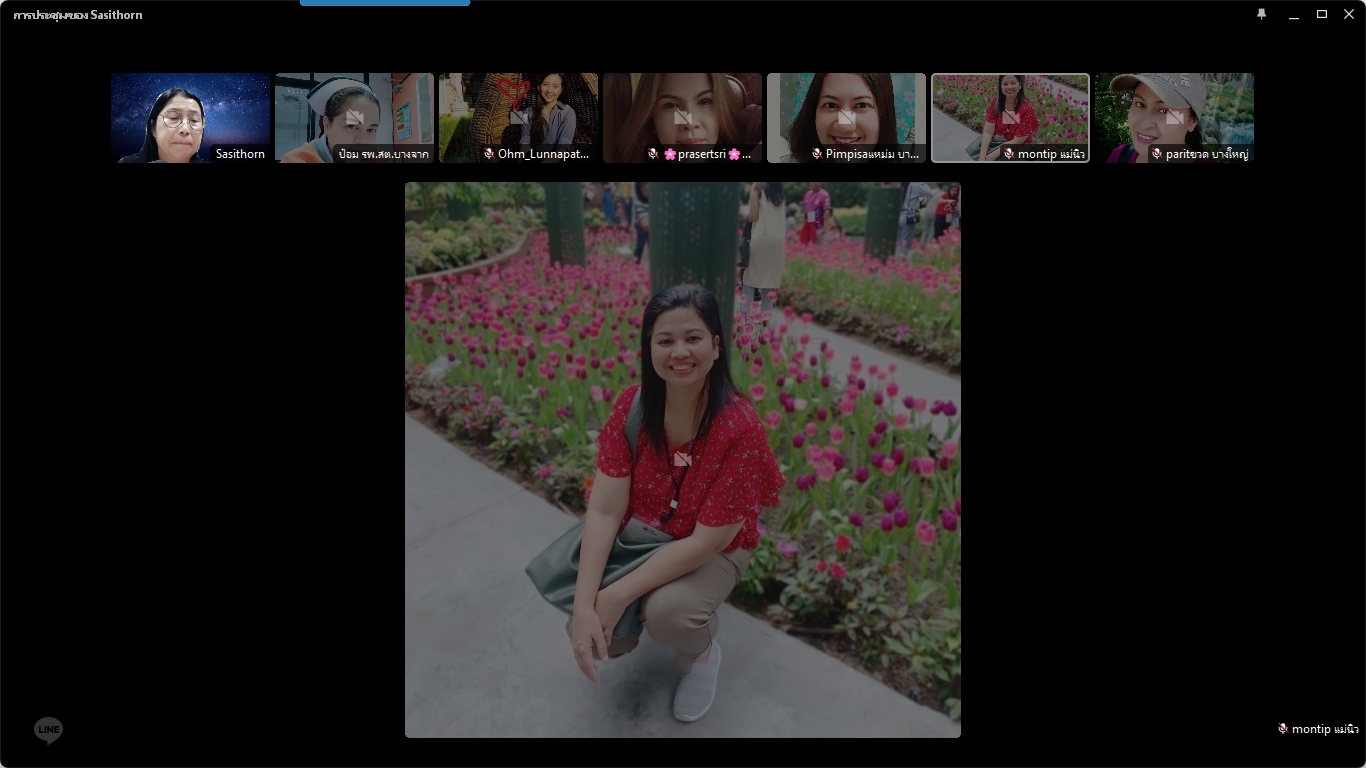Screen dimensions: 1366x768
Task: Click muted mic icon on prasertsri's tile
Action: tap(652, 154)
